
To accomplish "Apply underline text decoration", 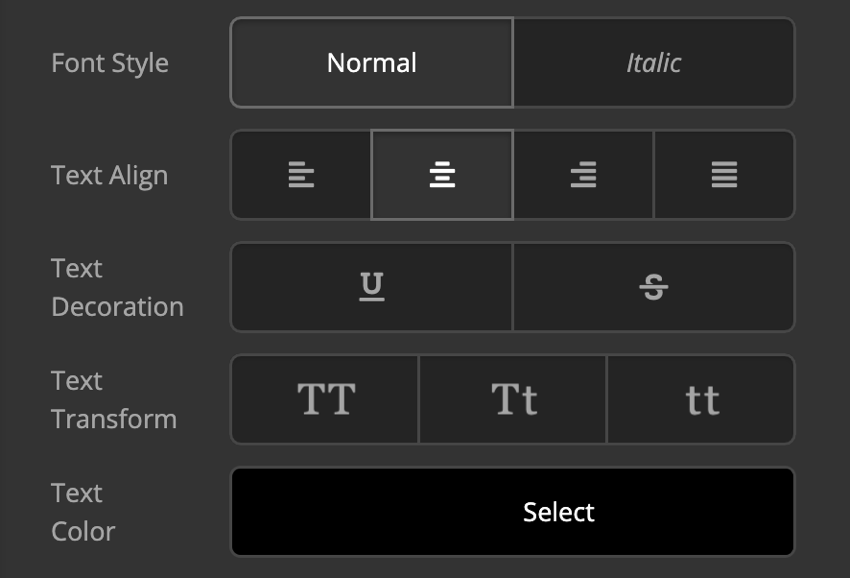I will point(372,287).
